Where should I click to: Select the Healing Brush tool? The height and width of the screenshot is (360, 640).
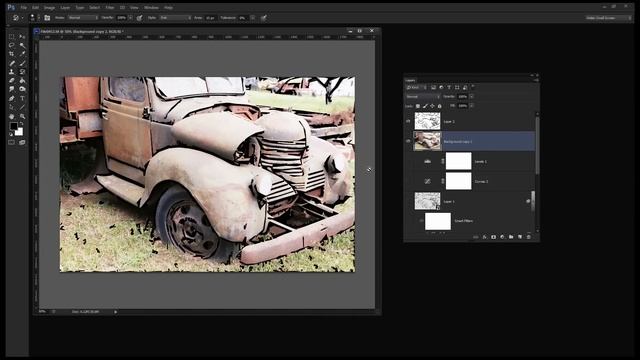(12, 63)
